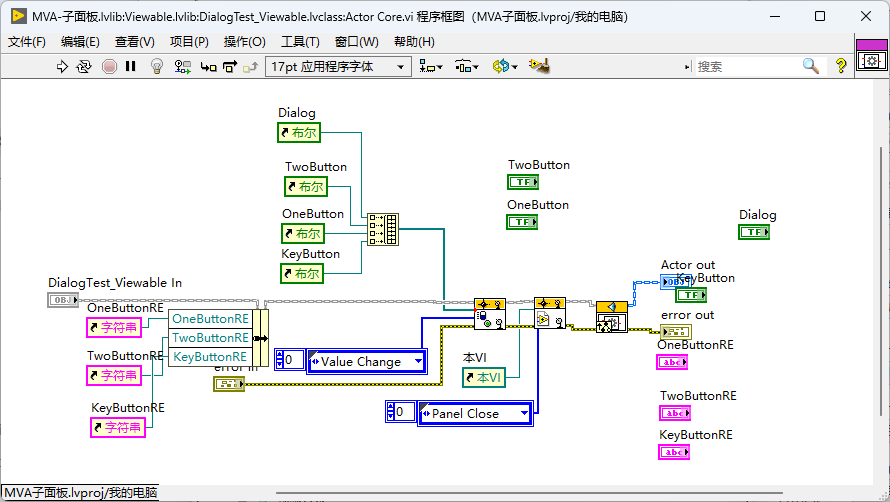
Task: Open the Reorder dropdown
Action: [x=505, y=66]
